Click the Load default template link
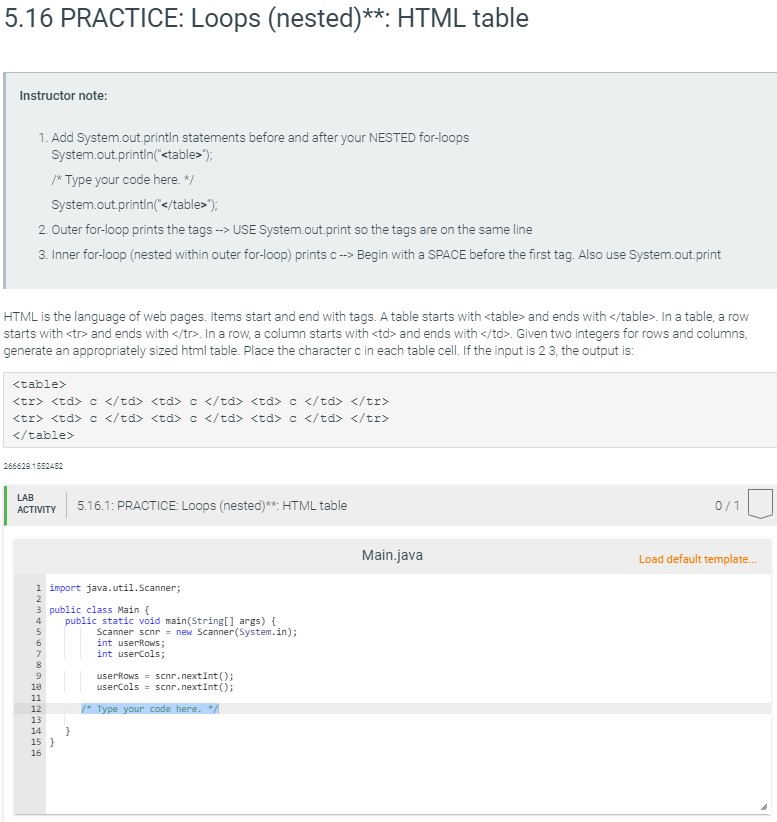This screenshot has height=822, width=777. coord(697,559)
